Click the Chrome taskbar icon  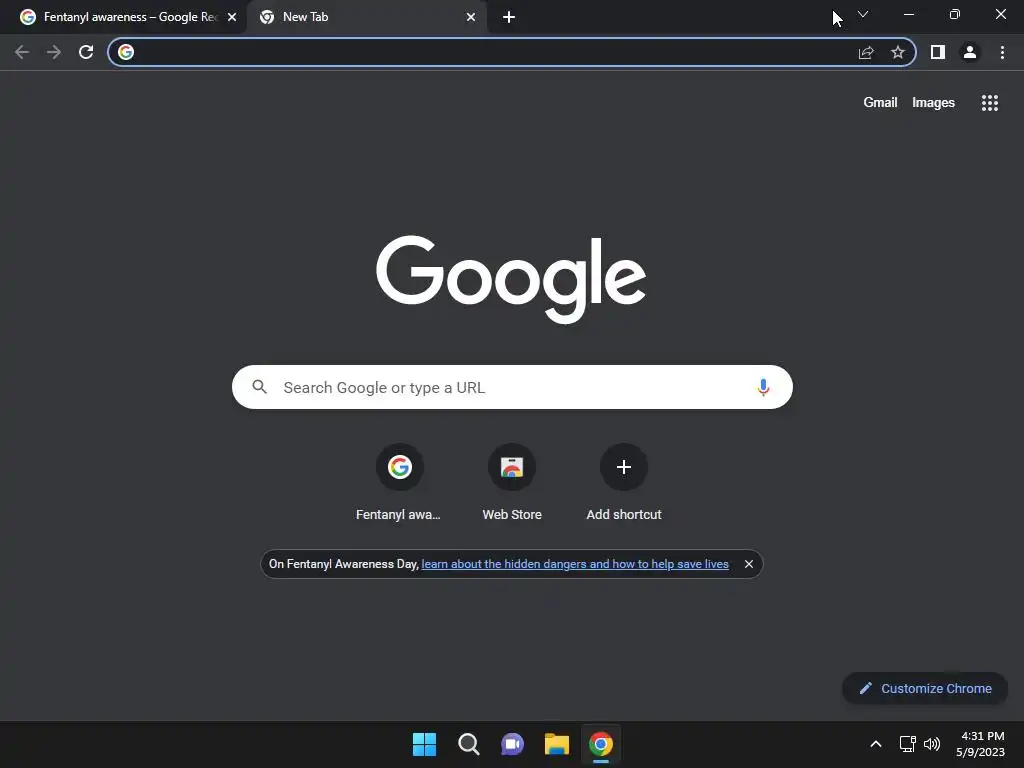[601, 744]
